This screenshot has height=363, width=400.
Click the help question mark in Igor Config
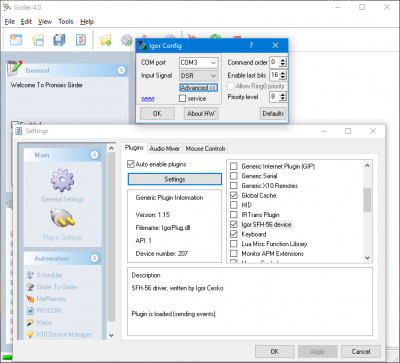251,45
